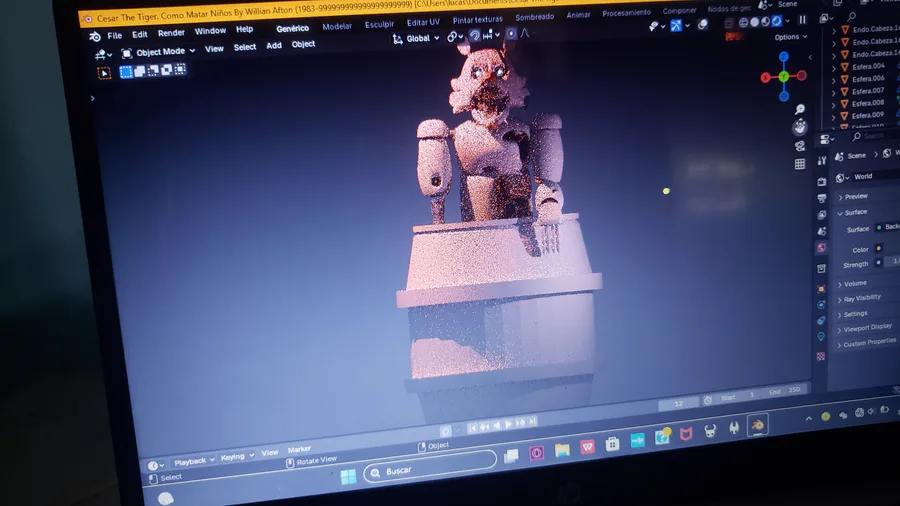Switch to wireframe viewport shading
900x506 pixels.
743,22
